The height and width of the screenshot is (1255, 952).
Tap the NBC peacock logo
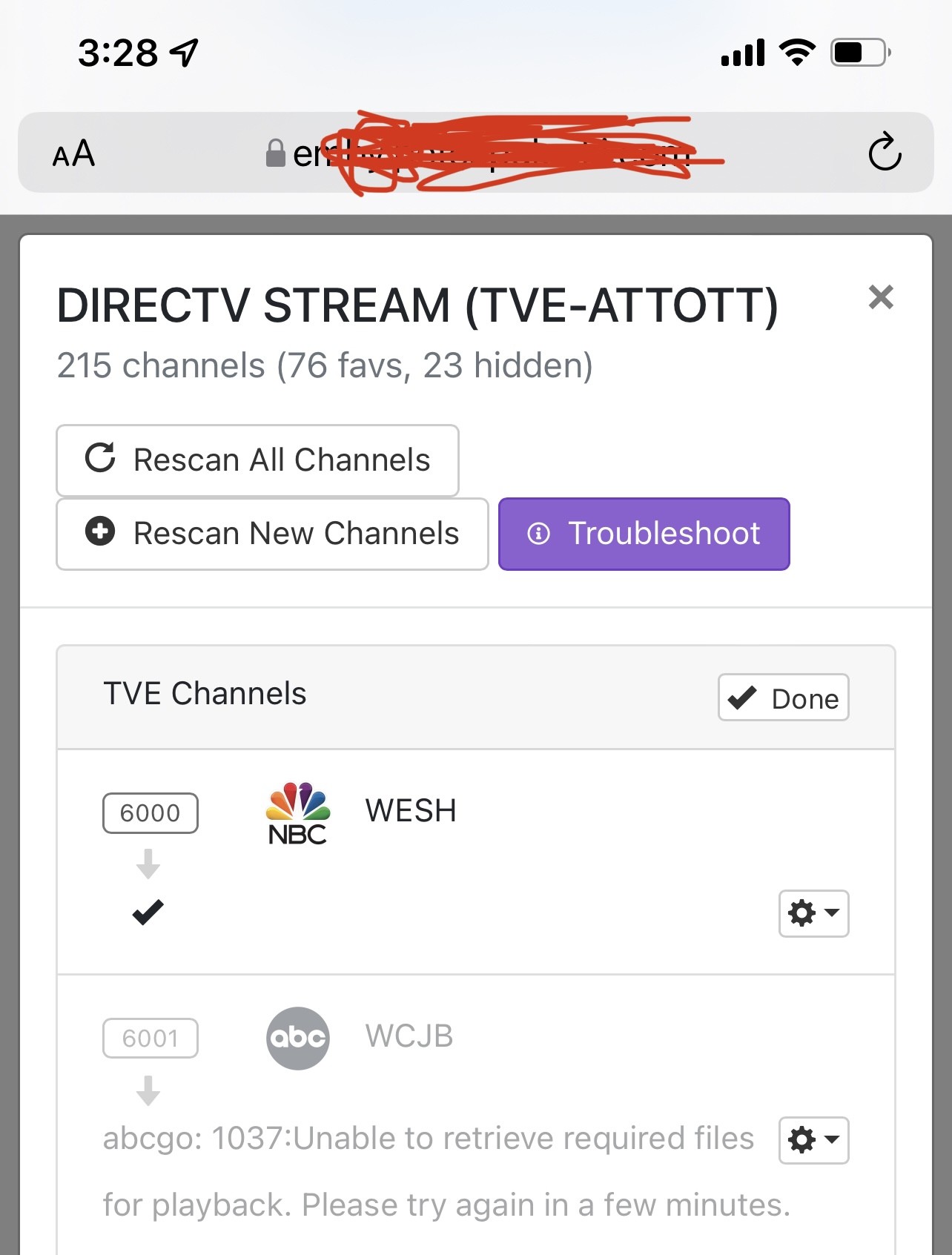tap(297, 813)
